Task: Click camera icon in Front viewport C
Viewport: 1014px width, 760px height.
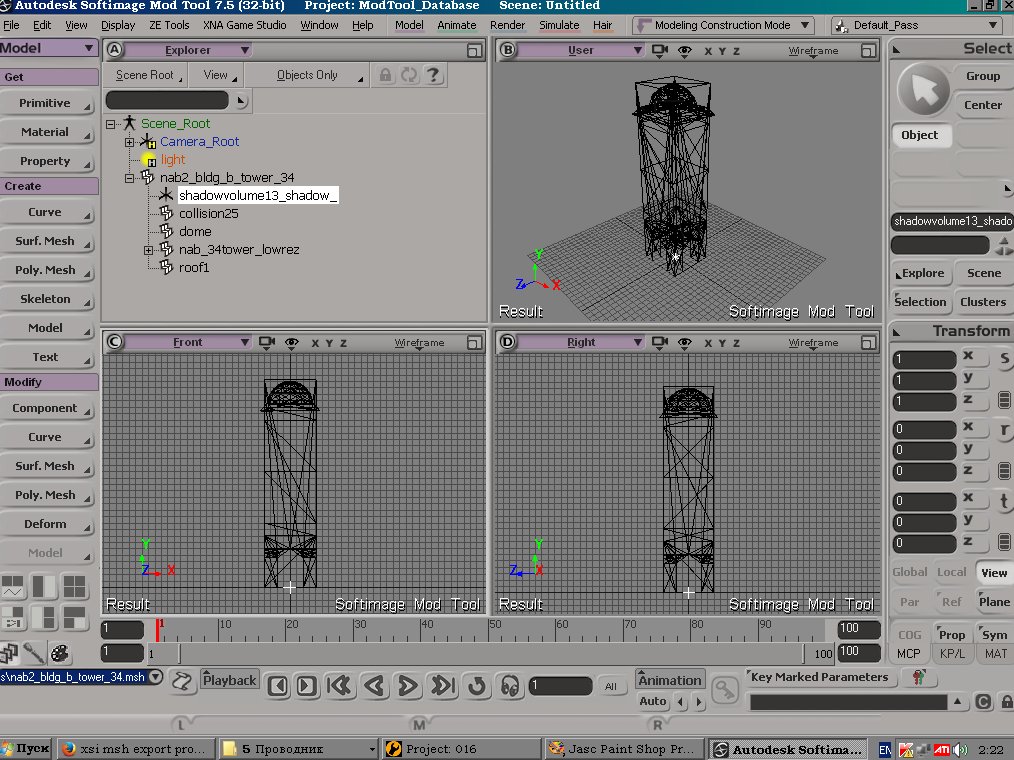Action: 266,342
